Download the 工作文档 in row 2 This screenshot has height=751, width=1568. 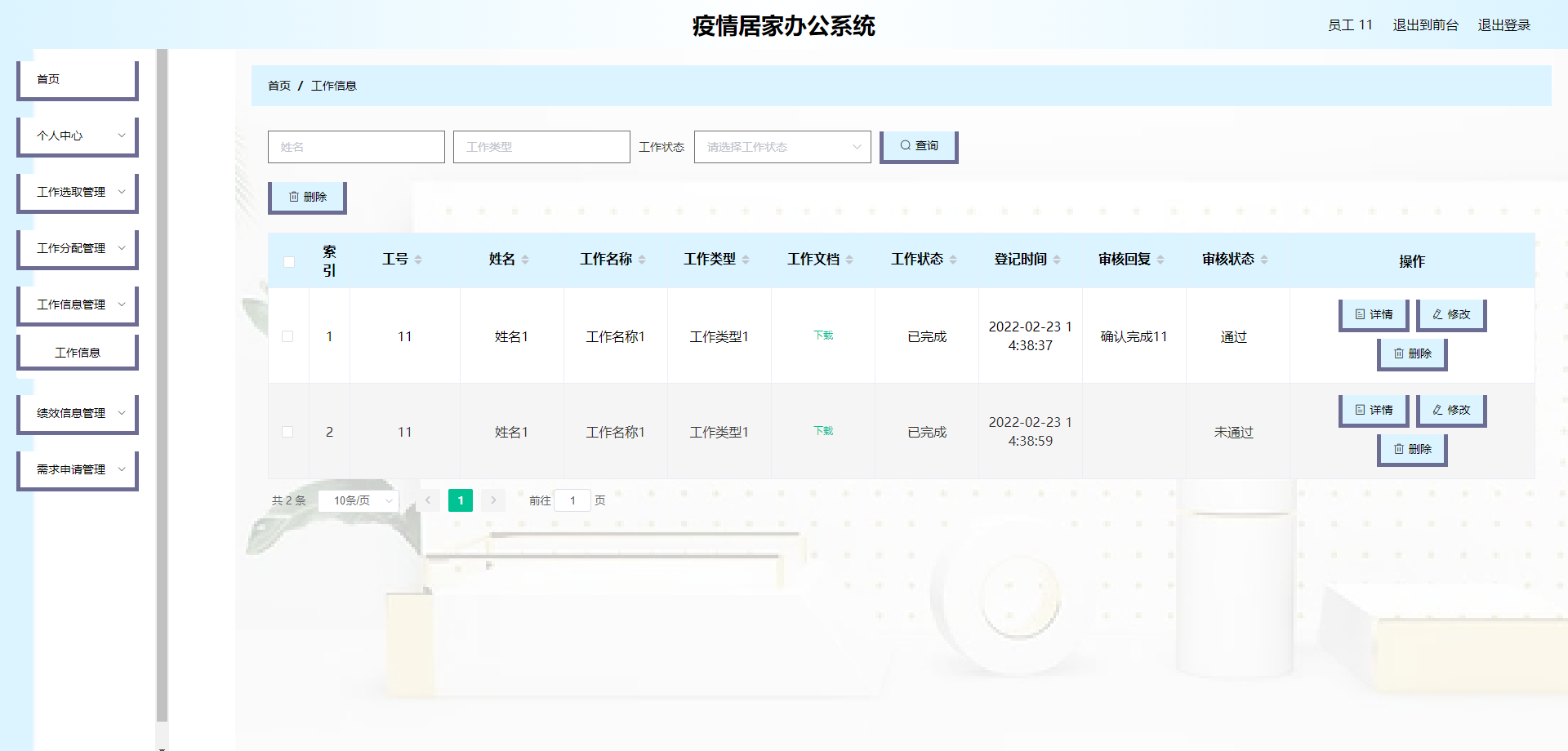(x=823, y=431)
